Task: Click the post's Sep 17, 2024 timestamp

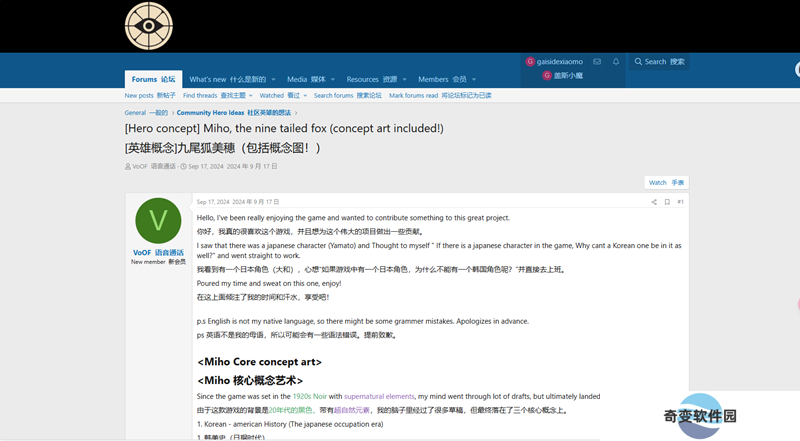Action: tap(238, 202)
